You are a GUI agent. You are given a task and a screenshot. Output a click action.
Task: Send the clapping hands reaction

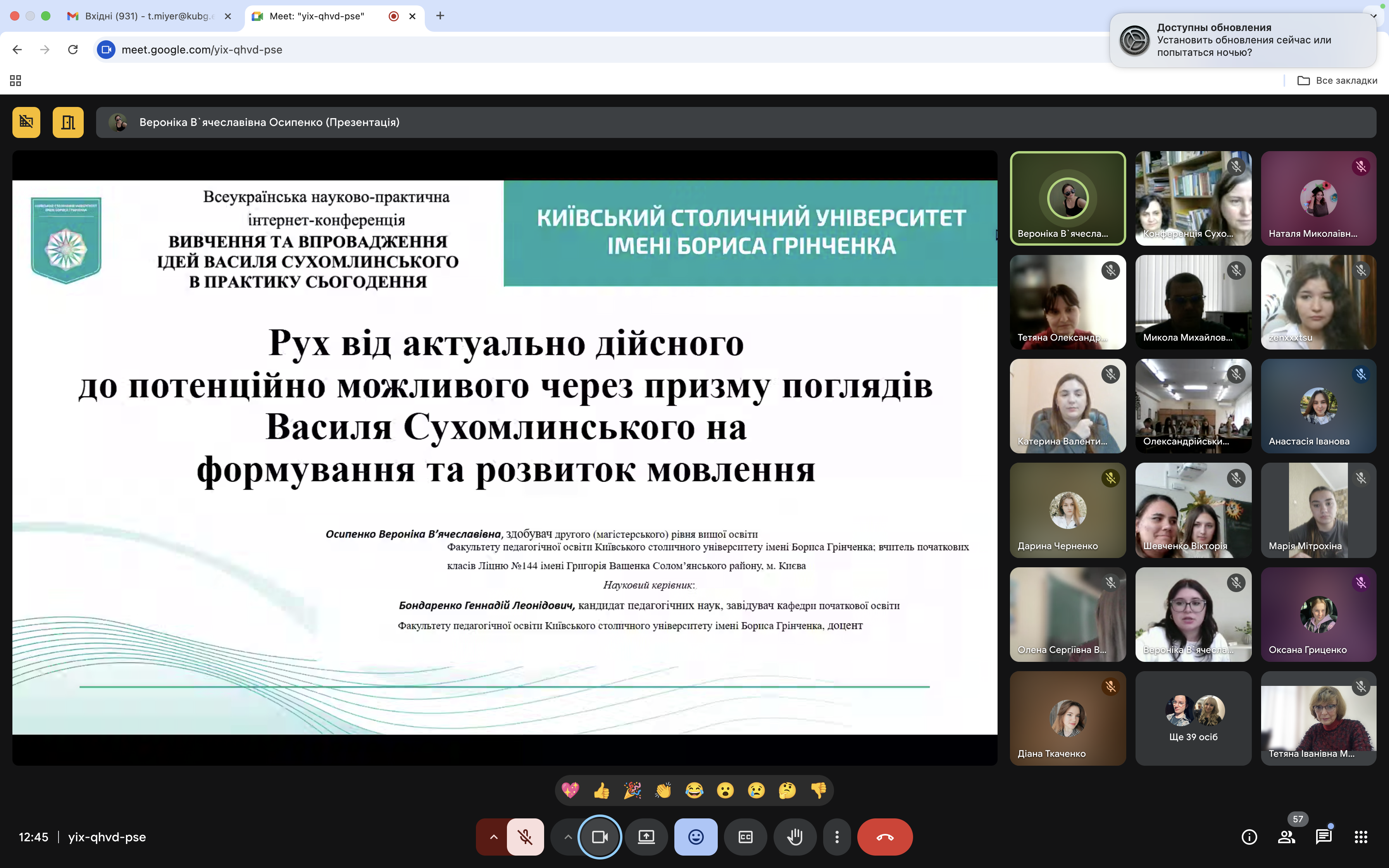[x=663, y=790]
